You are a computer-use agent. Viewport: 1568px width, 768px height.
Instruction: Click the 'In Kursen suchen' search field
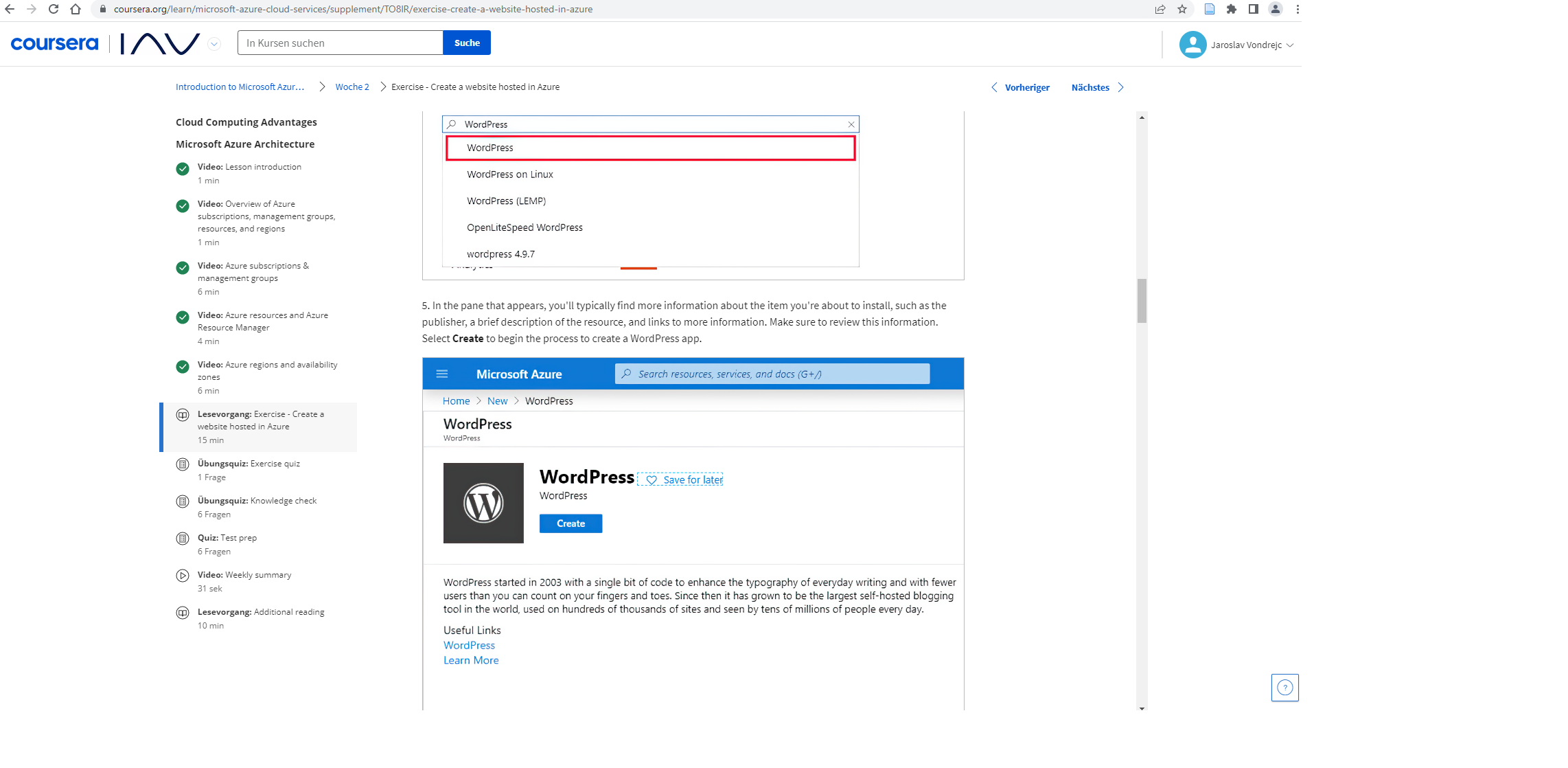(x=341, y=43)
